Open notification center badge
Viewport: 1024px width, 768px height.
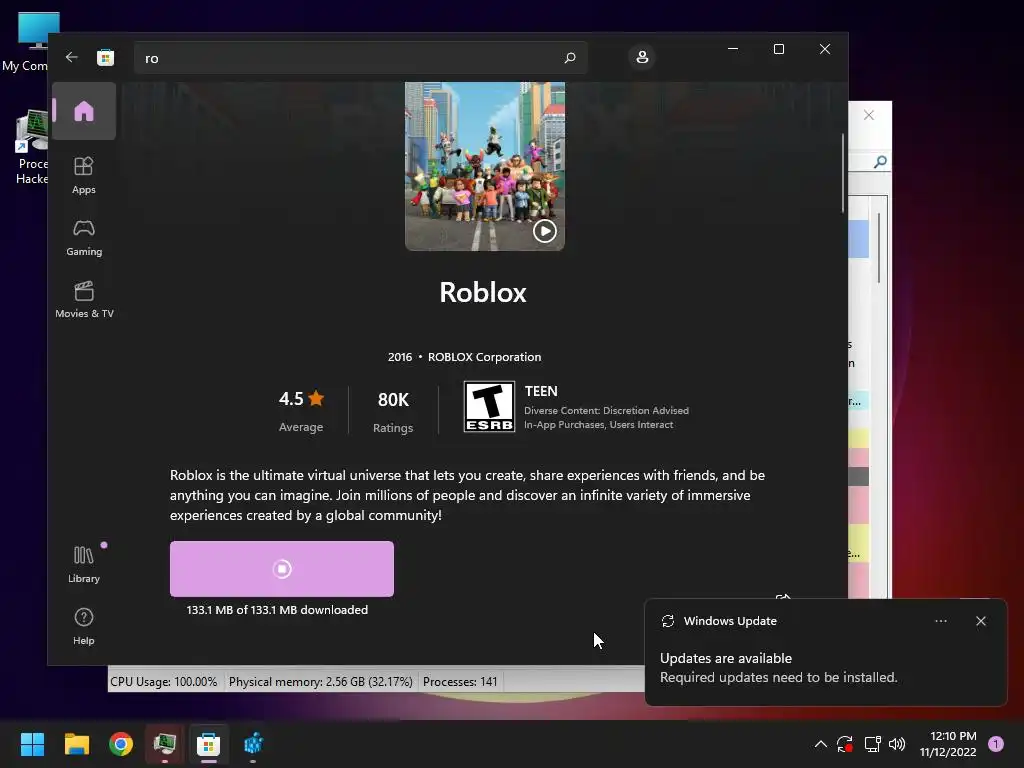coord(996,744)
